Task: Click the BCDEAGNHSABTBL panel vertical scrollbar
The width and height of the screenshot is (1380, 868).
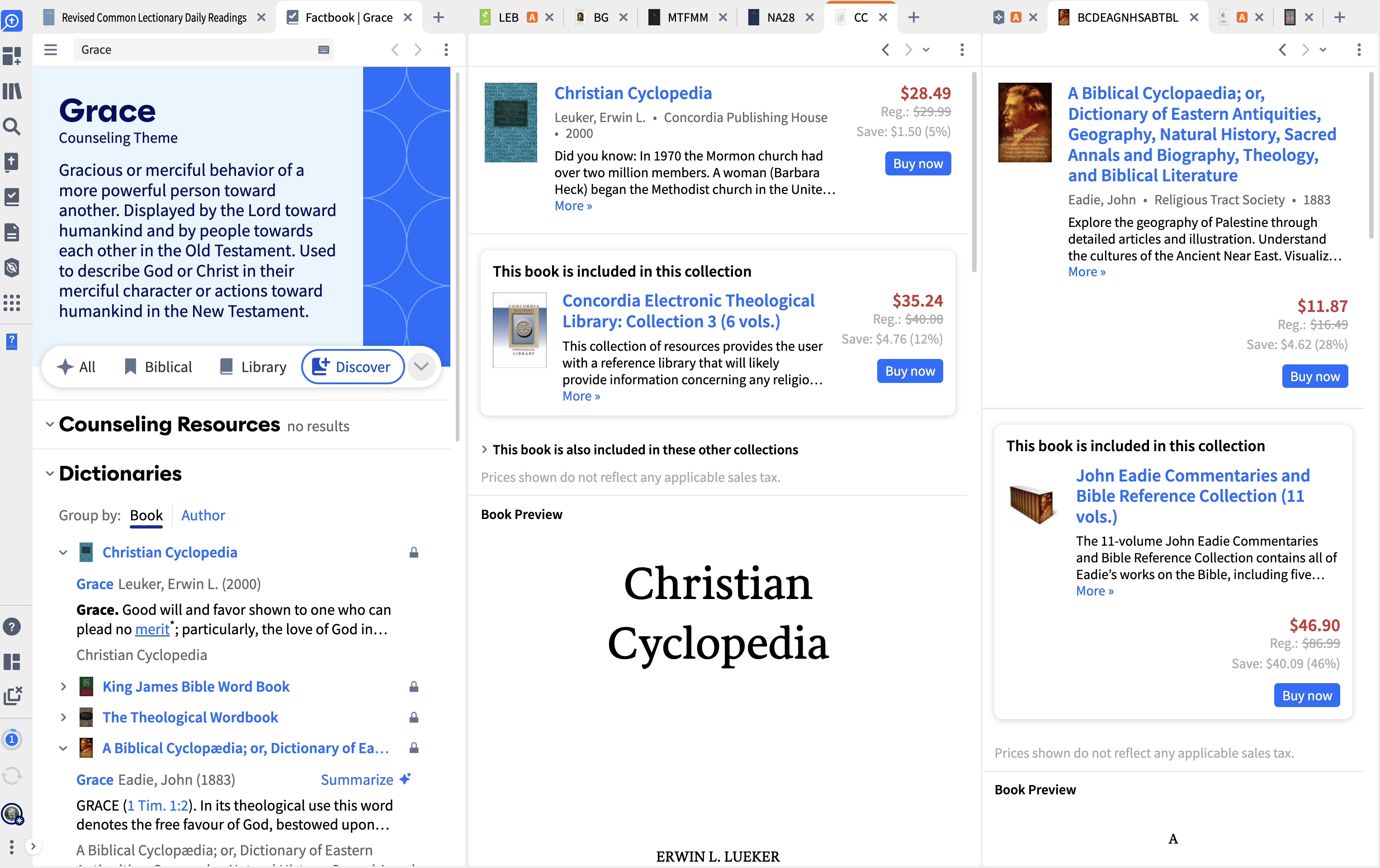Action: 1371,155
